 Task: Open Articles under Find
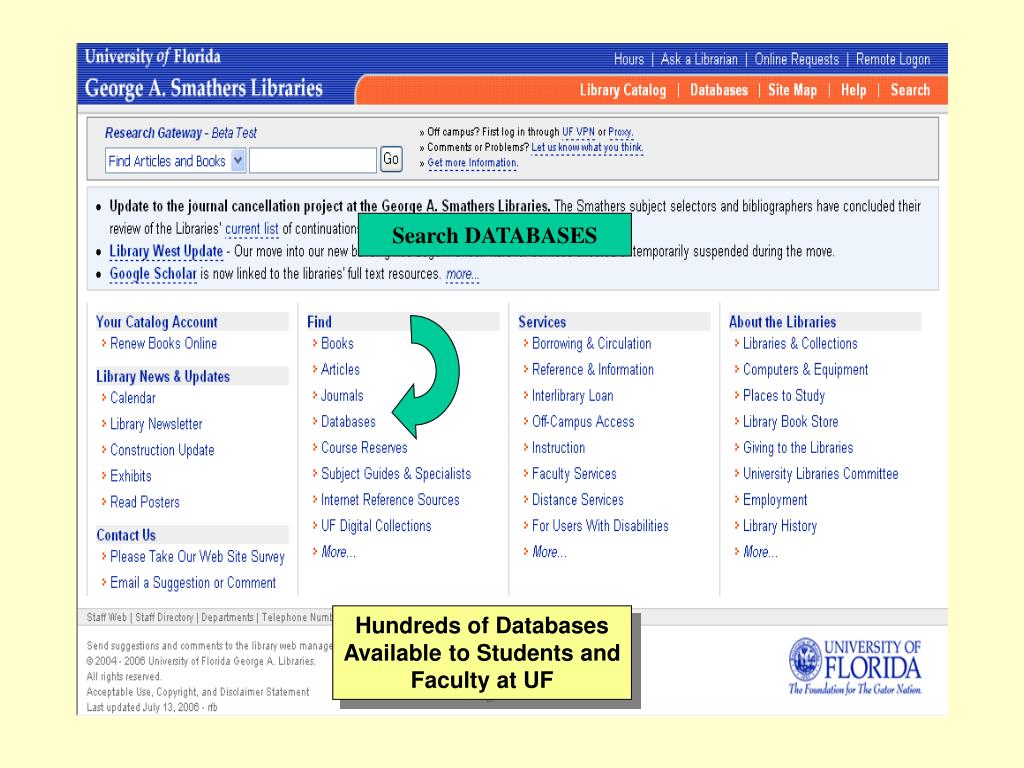(340, 370)
